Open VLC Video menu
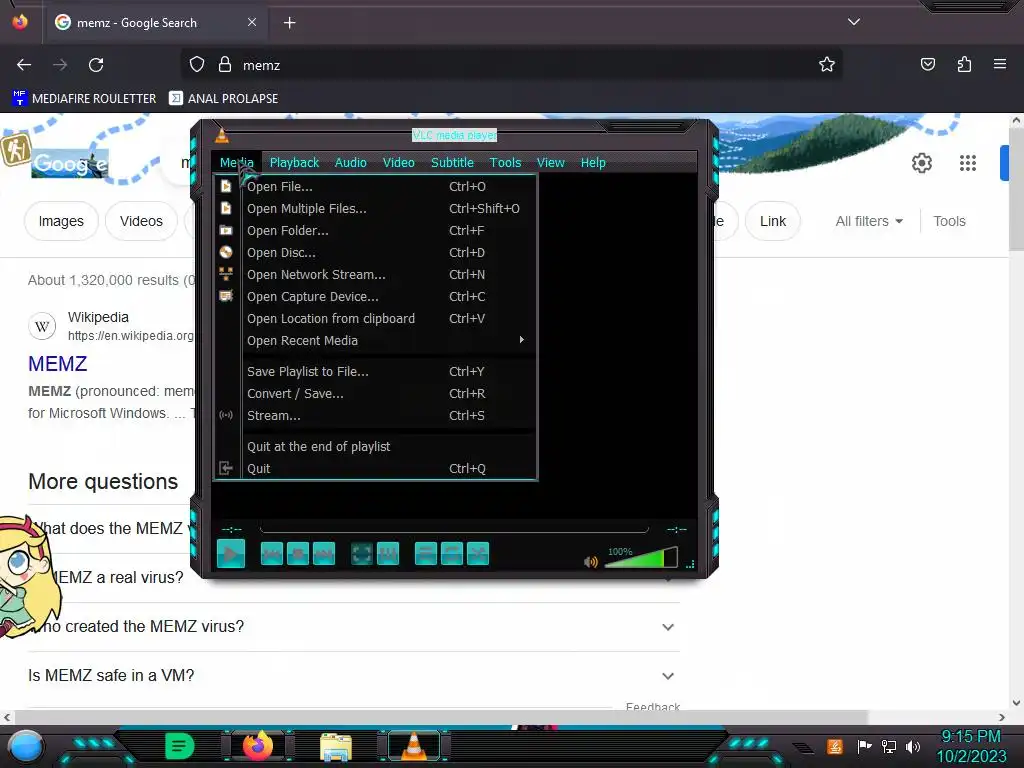The height and width of the screenshot is (768, 1024). 398,163
